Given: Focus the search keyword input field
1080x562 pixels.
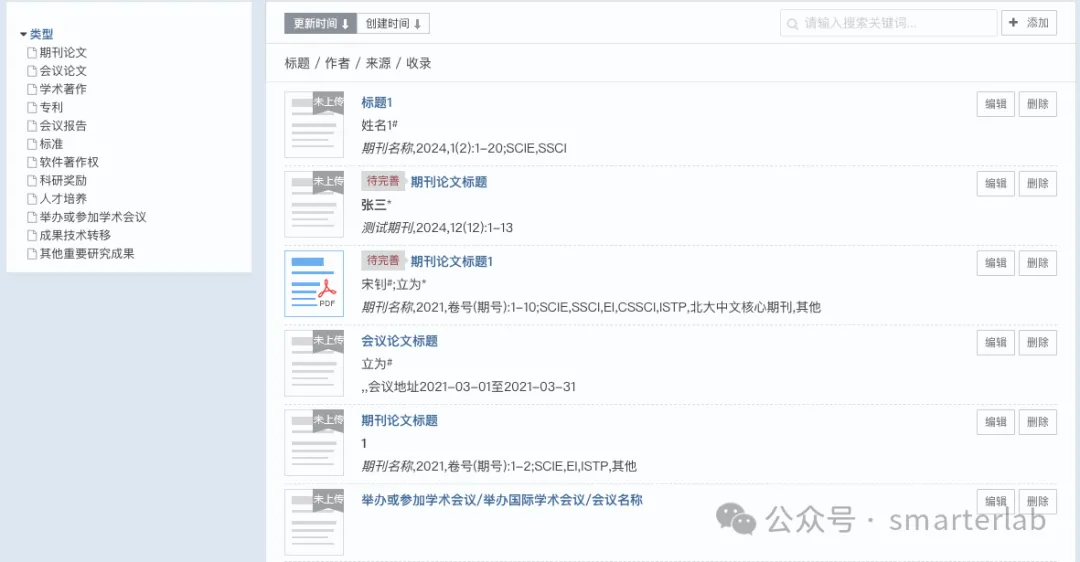Looking at the screenshot, I should [889, 23].
